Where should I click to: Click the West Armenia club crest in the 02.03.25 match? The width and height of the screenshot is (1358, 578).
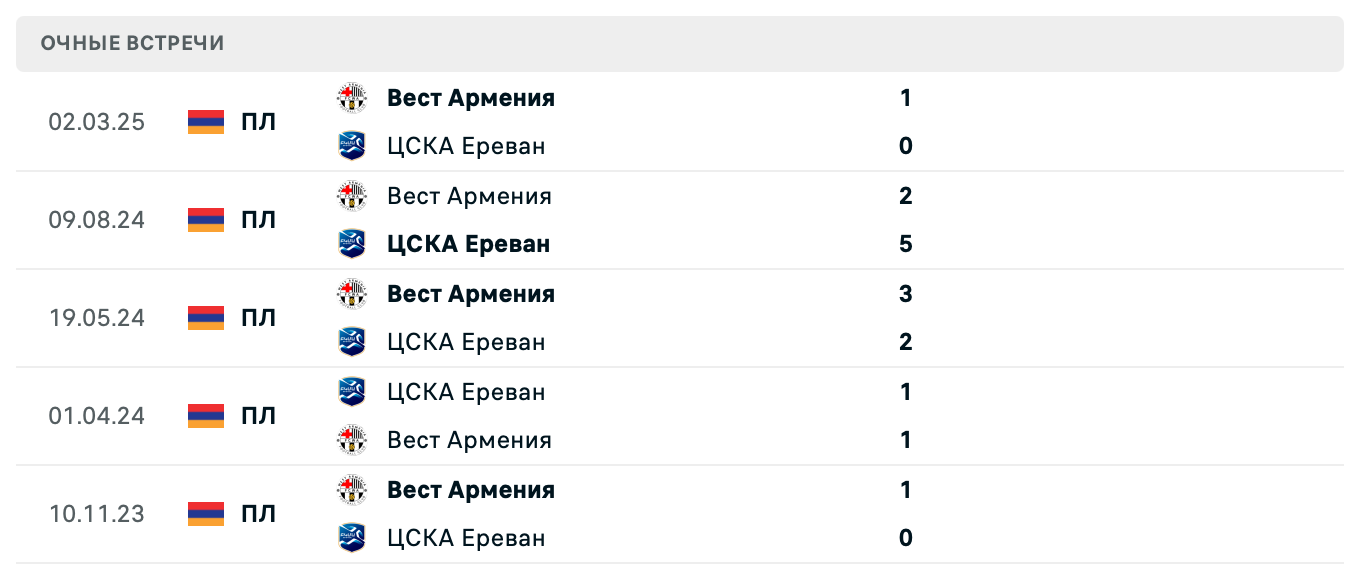(x=352, y=96)
